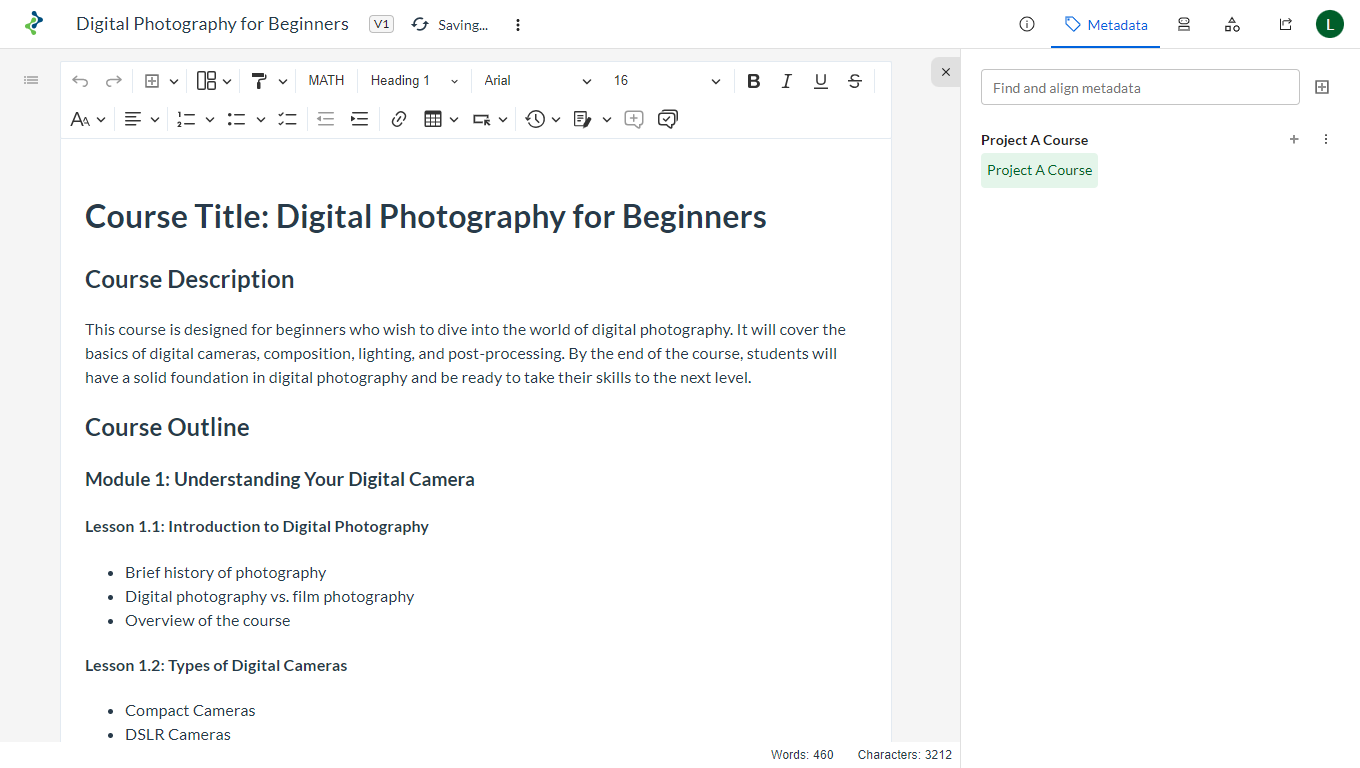Toggle bold formatting
Viewport: 1360px width, 768px height.
(x=754, y=81)
